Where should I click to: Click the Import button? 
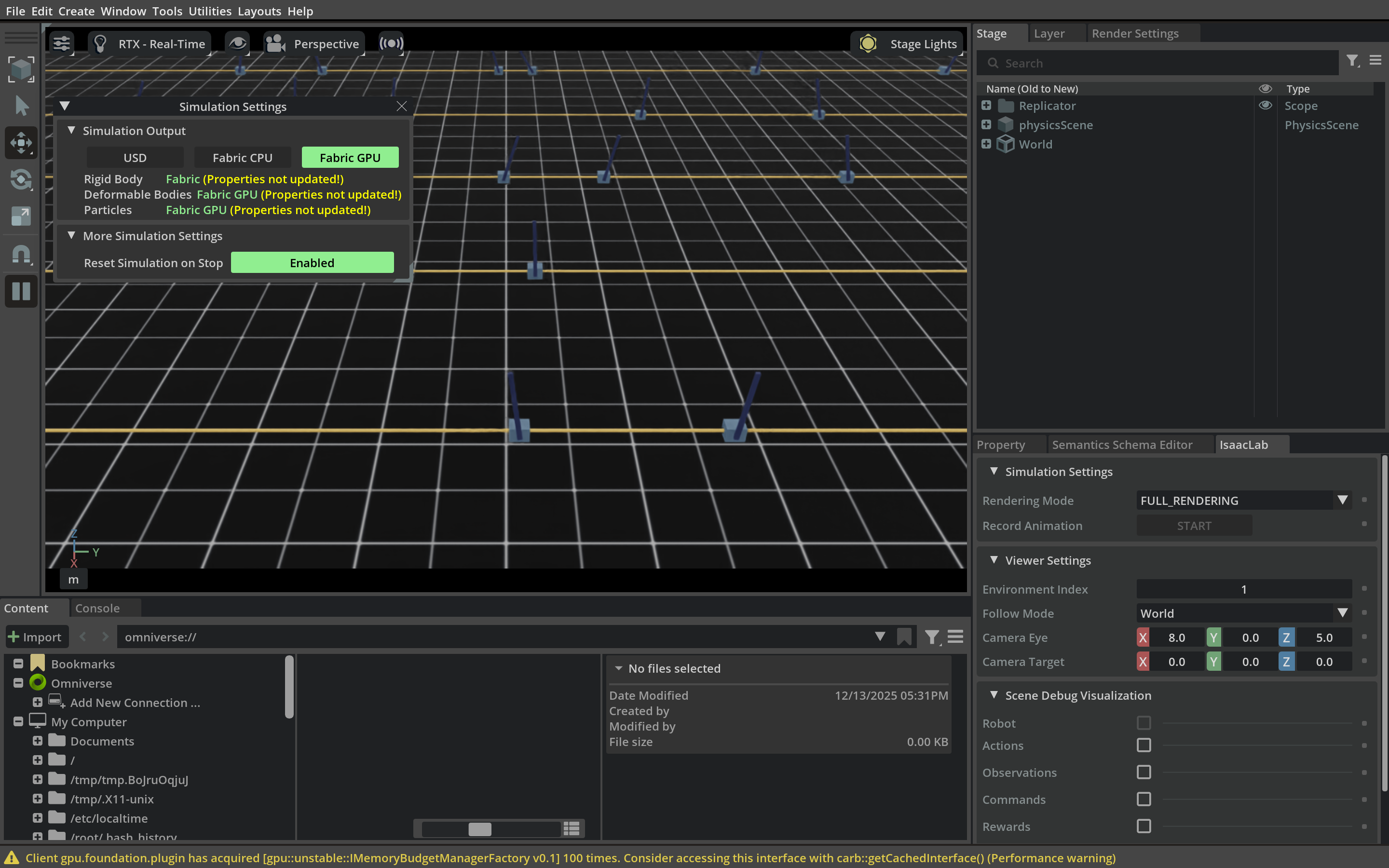point(36,637)
